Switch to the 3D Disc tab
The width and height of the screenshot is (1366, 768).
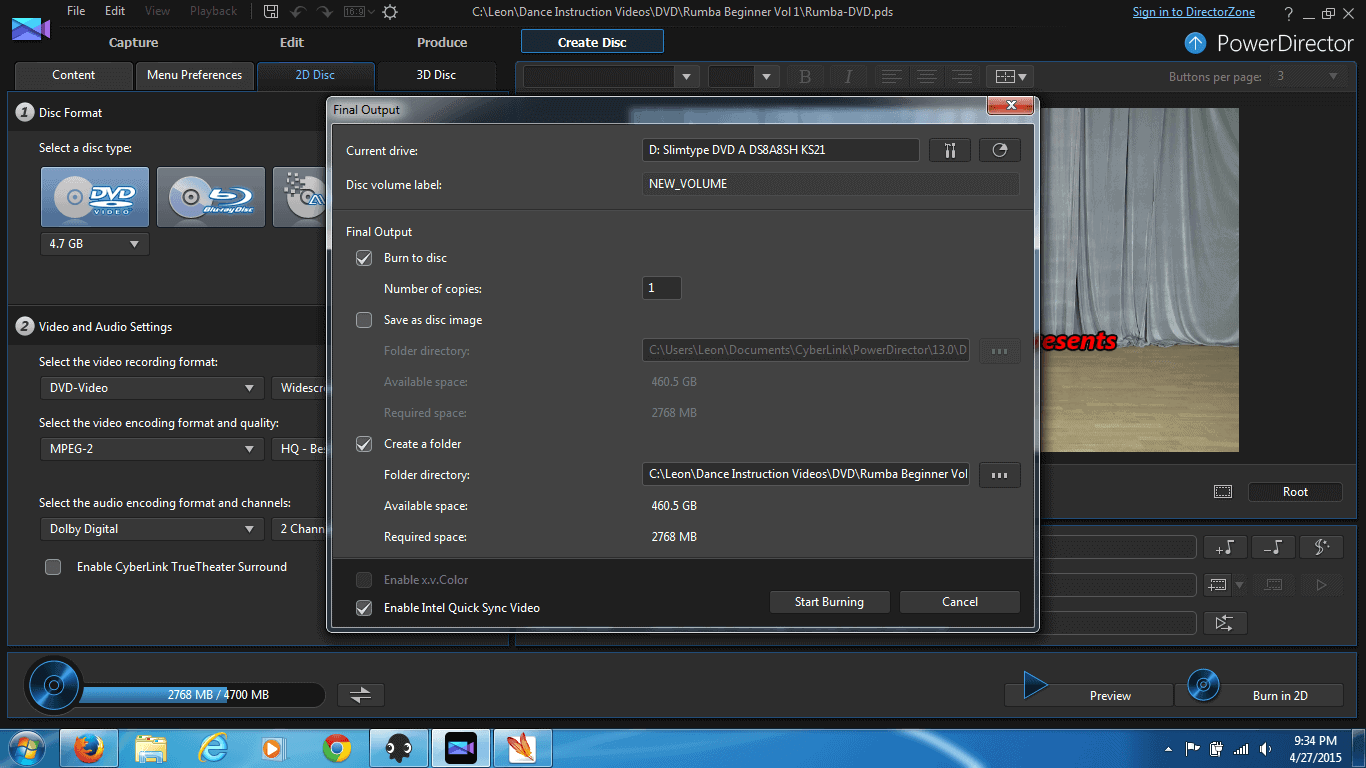[x=436, y=75]
